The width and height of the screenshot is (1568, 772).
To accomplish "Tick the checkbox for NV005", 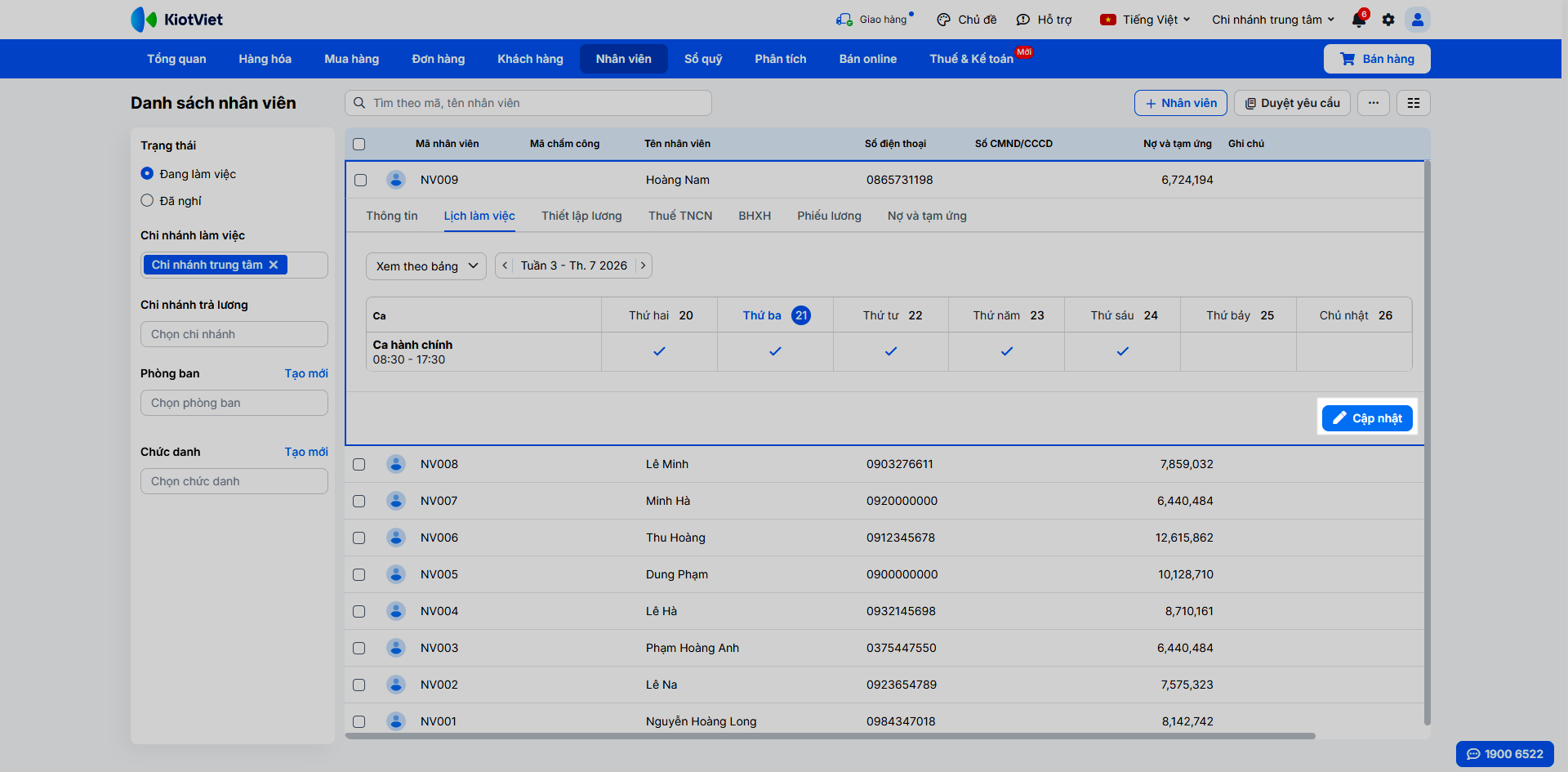I will pos(359,574).
